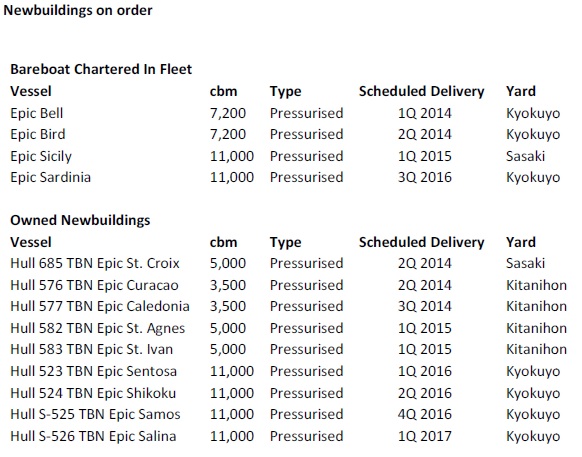Click the Epic Bird vessel entry
This screenshot has width=582, height=457.
[38, 134]
